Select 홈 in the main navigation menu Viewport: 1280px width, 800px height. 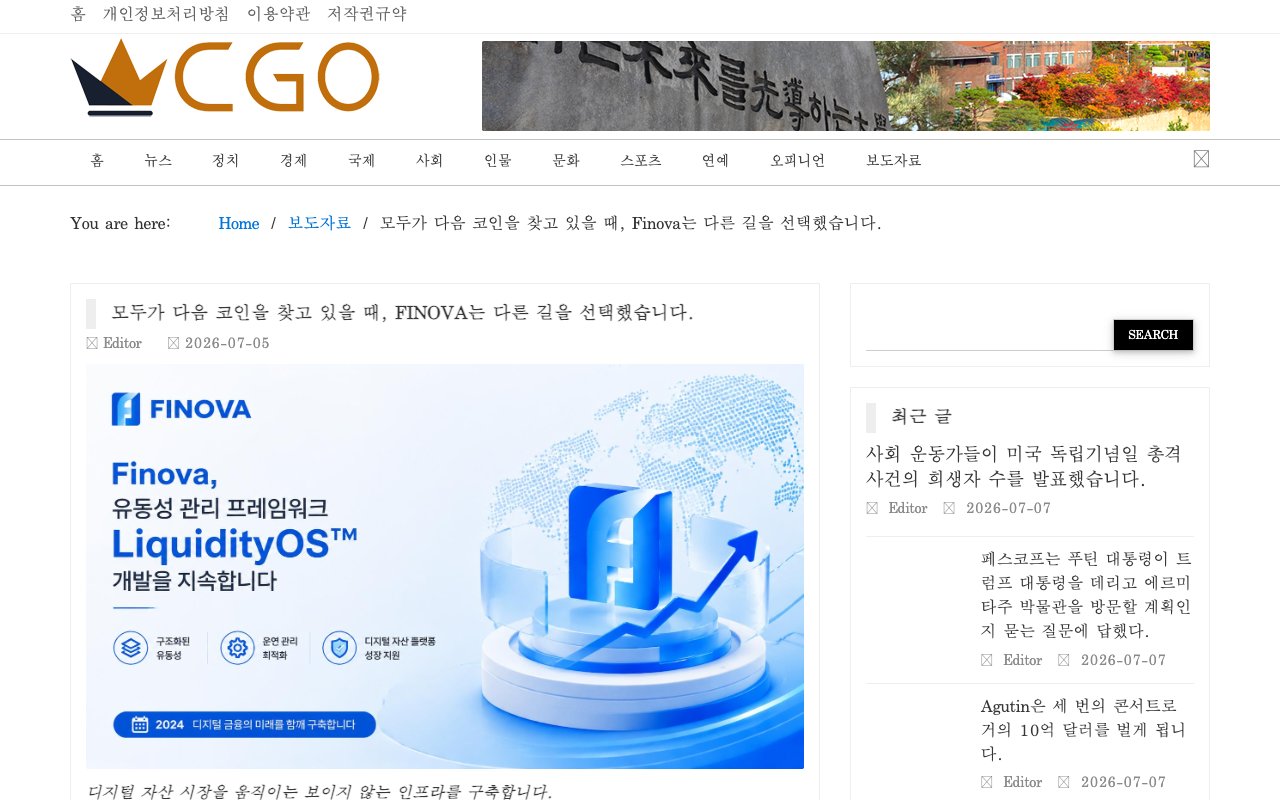pos(97,160)
